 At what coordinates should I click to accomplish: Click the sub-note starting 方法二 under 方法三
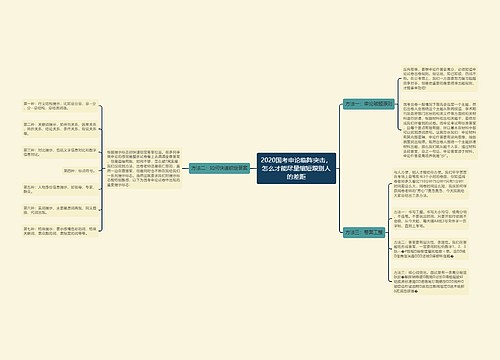(x=430, y=249)
